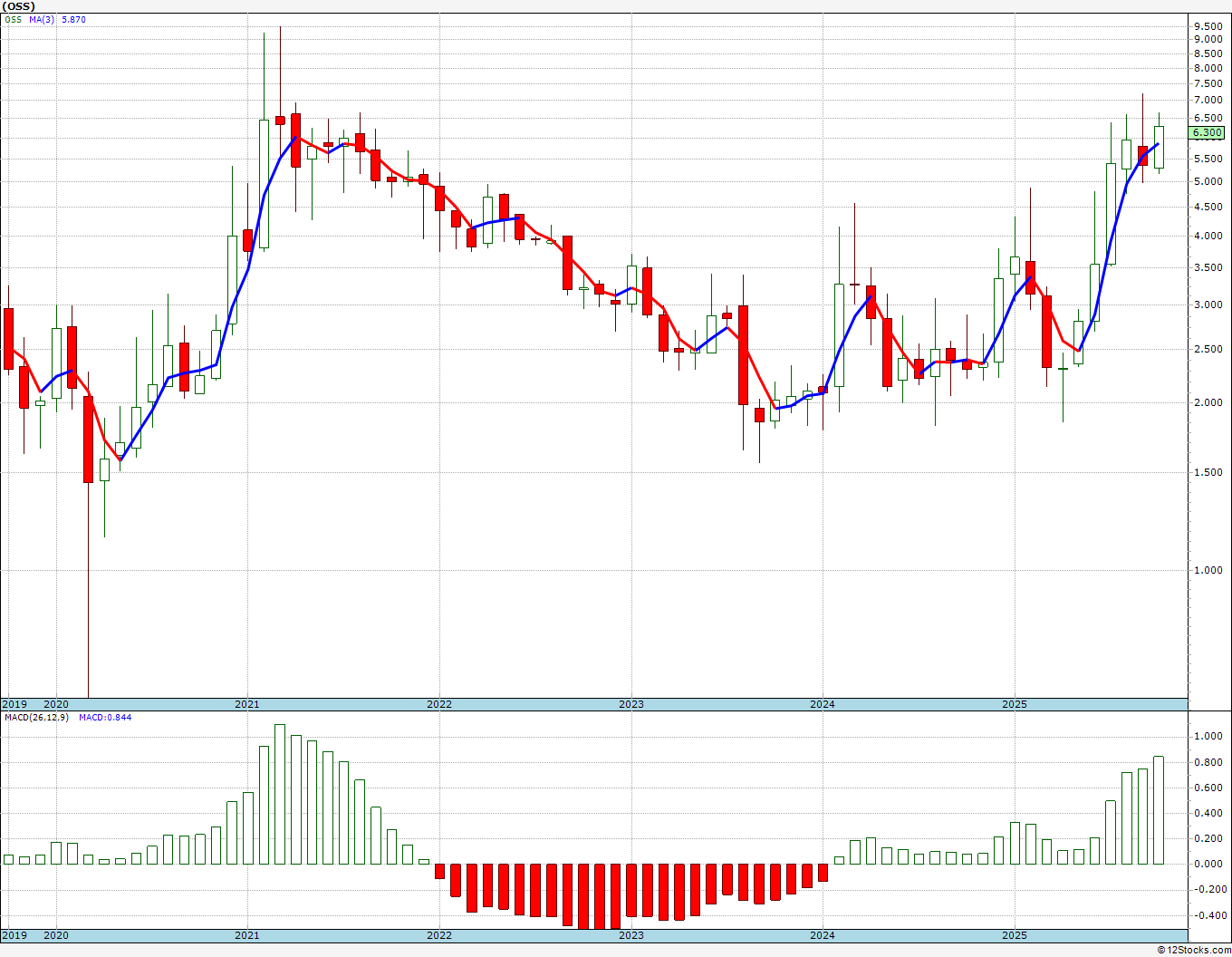Select the 9.000 price axis label

1208,40
